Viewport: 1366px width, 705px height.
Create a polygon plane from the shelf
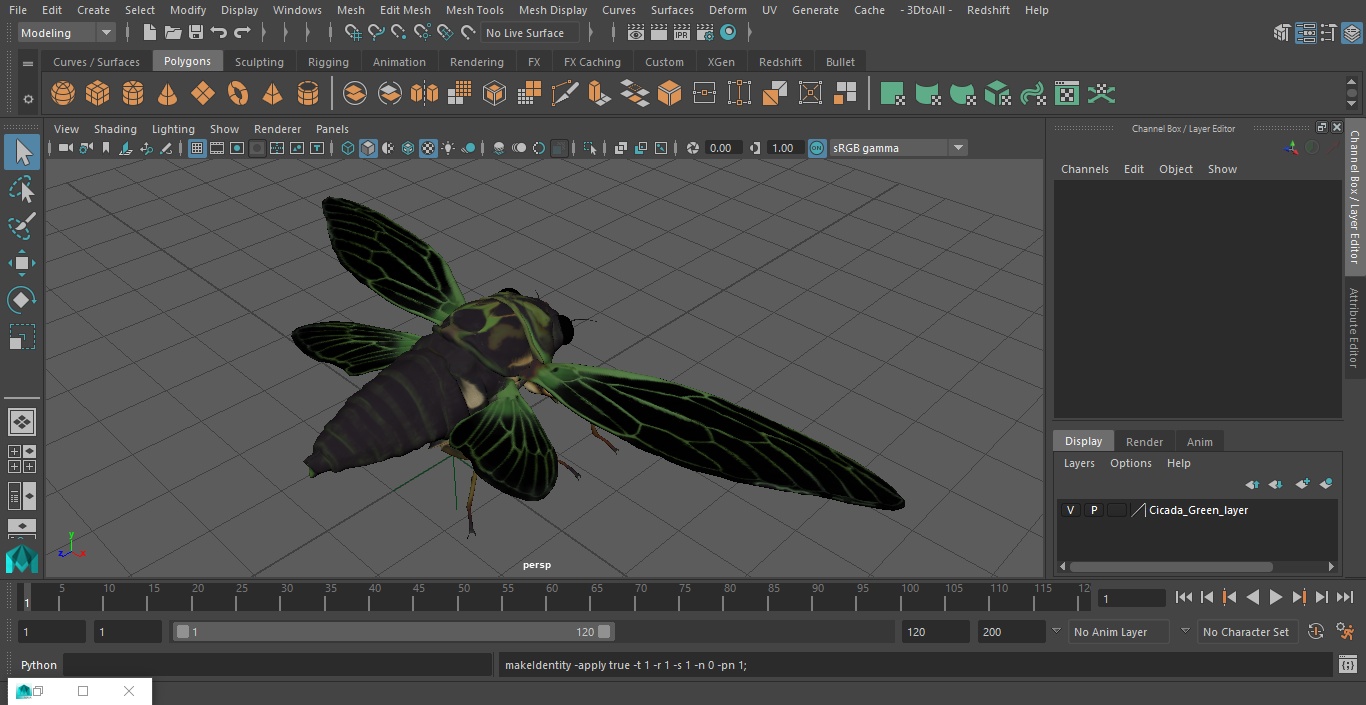pyautogui.click(x=202, y=94)
